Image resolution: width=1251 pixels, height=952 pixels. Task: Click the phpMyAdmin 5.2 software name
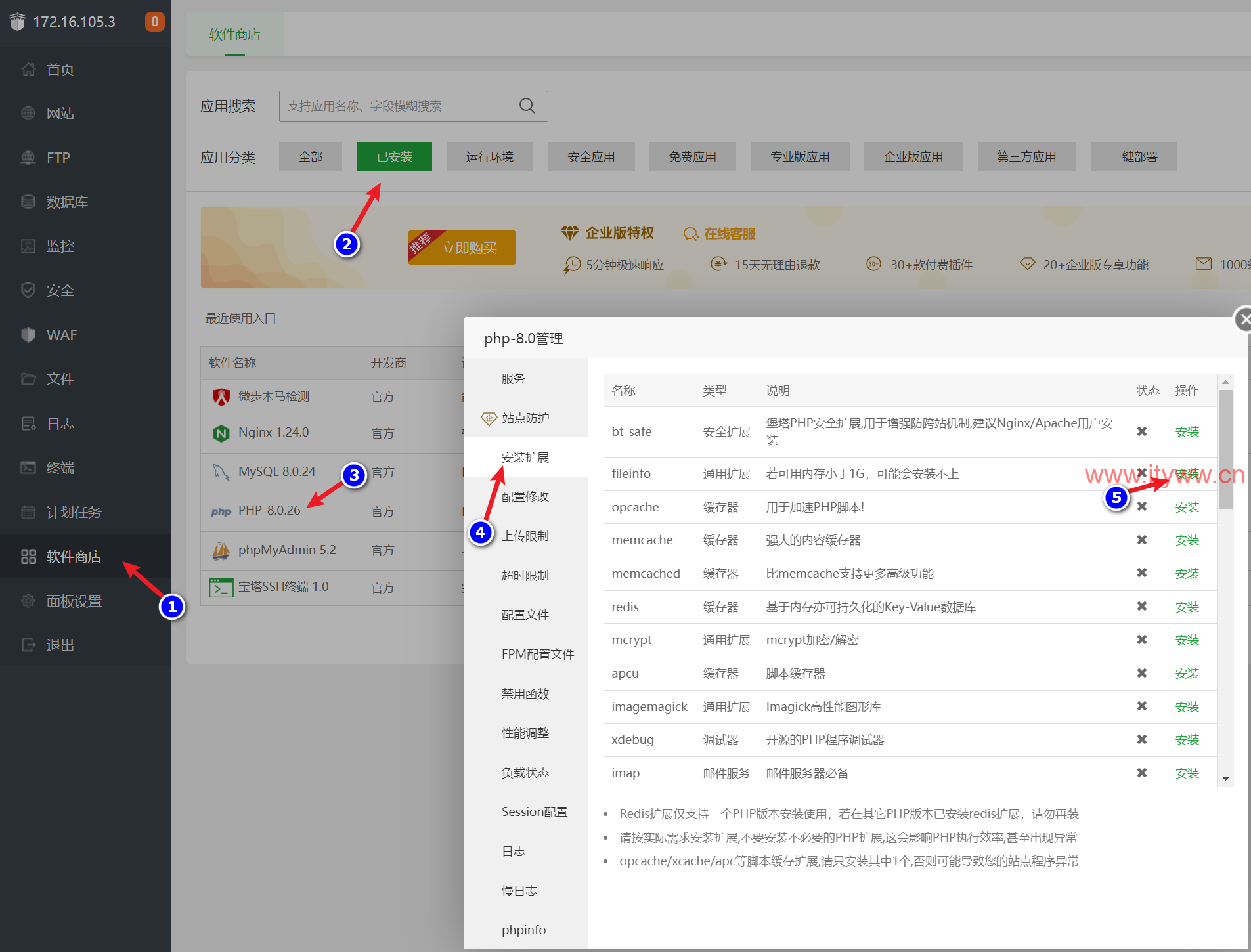click(x=287, y=550)
